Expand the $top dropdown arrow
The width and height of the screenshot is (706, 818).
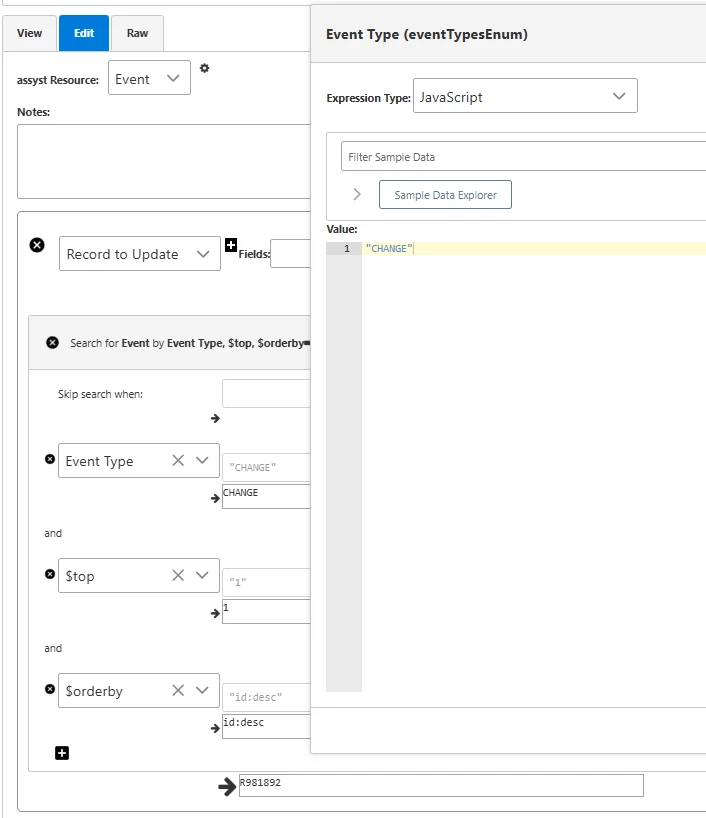[x=202, y=575]
